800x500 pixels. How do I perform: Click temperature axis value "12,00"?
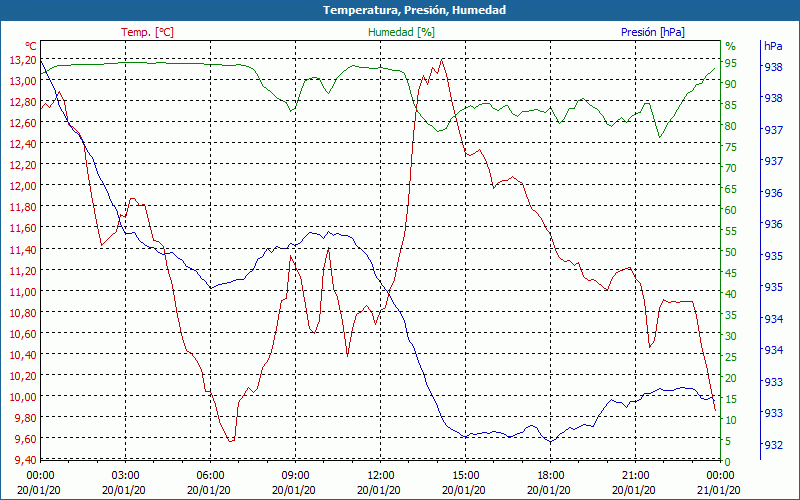pos(23,186)
